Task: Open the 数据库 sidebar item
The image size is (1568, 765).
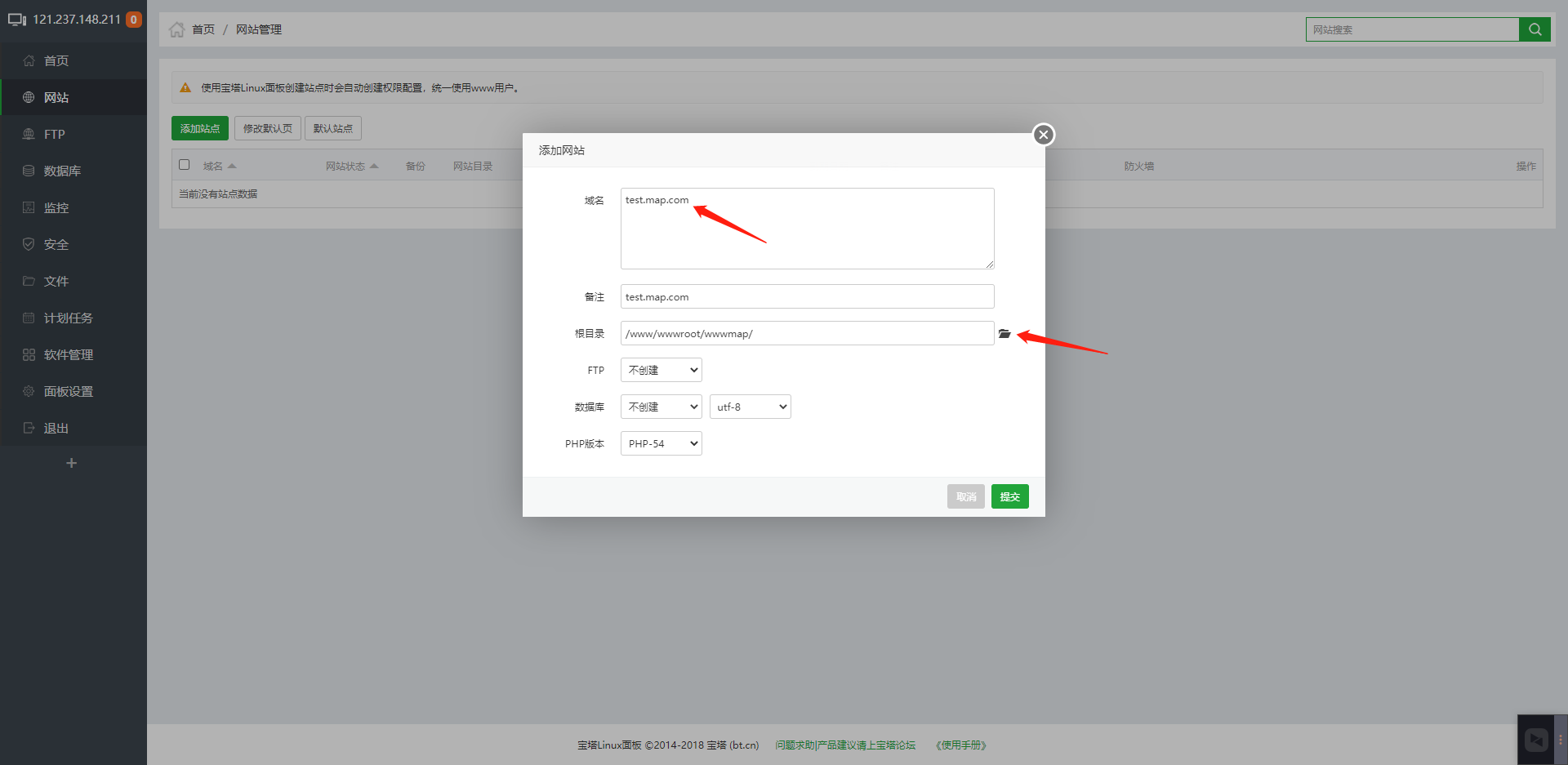Action: click(x=73, y=171)
